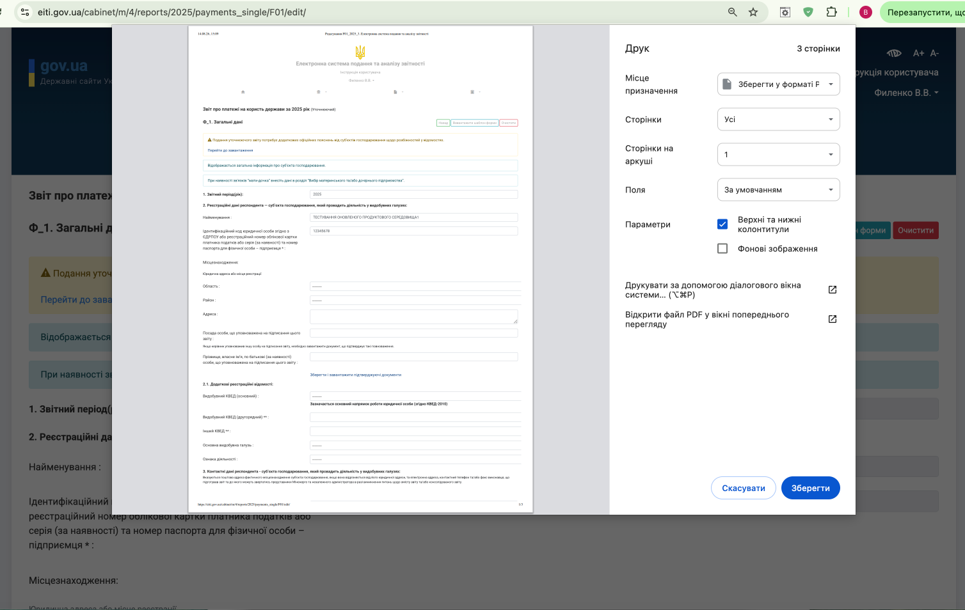Enable the Фонові зображення checkbox
The height and width of the screenshot is (610, 965).
click(723, 249)
